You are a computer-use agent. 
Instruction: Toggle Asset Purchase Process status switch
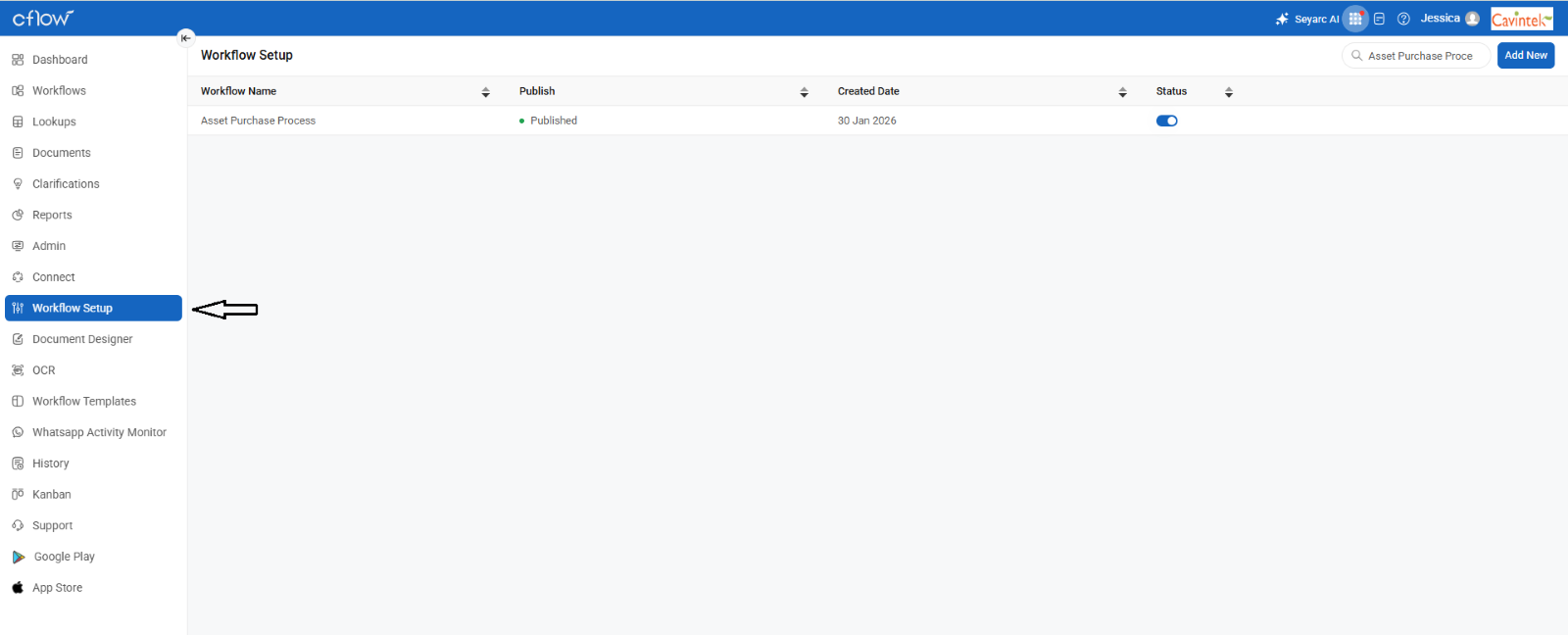click(1166, 121)
